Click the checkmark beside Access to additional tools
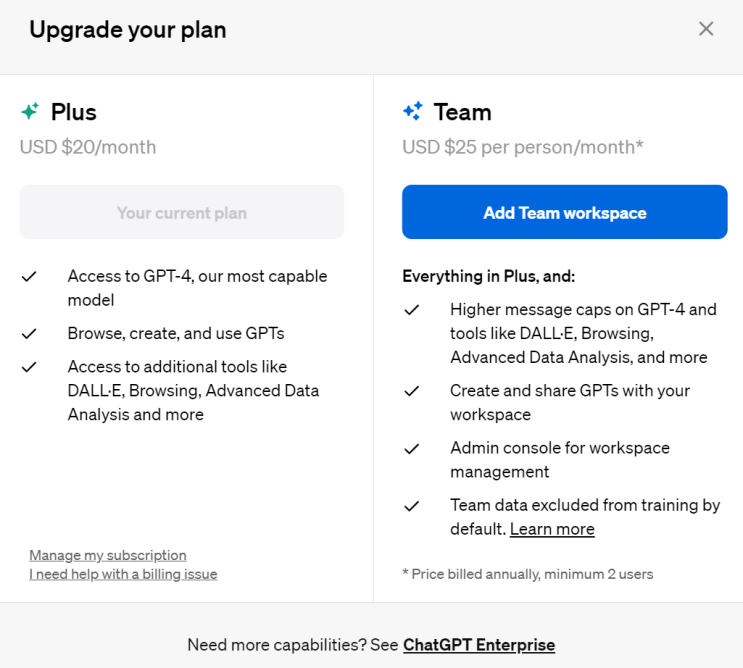 [x=30, y=367]
